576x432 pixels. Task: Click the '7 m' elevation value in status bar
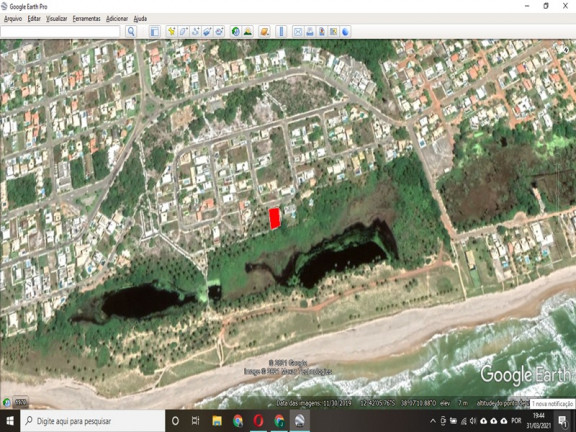462,403
